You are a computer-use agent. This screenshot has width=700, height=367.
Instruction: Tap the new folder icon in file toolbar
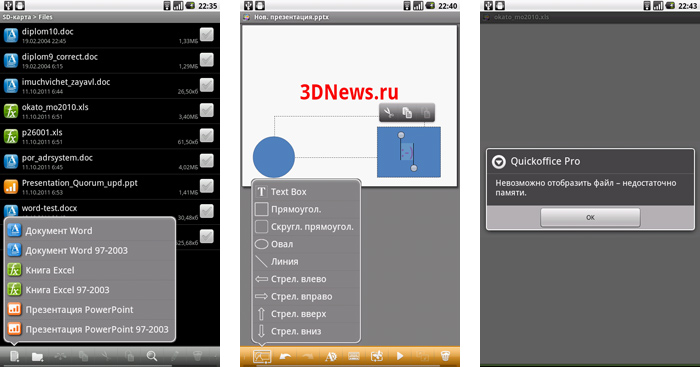38,356
